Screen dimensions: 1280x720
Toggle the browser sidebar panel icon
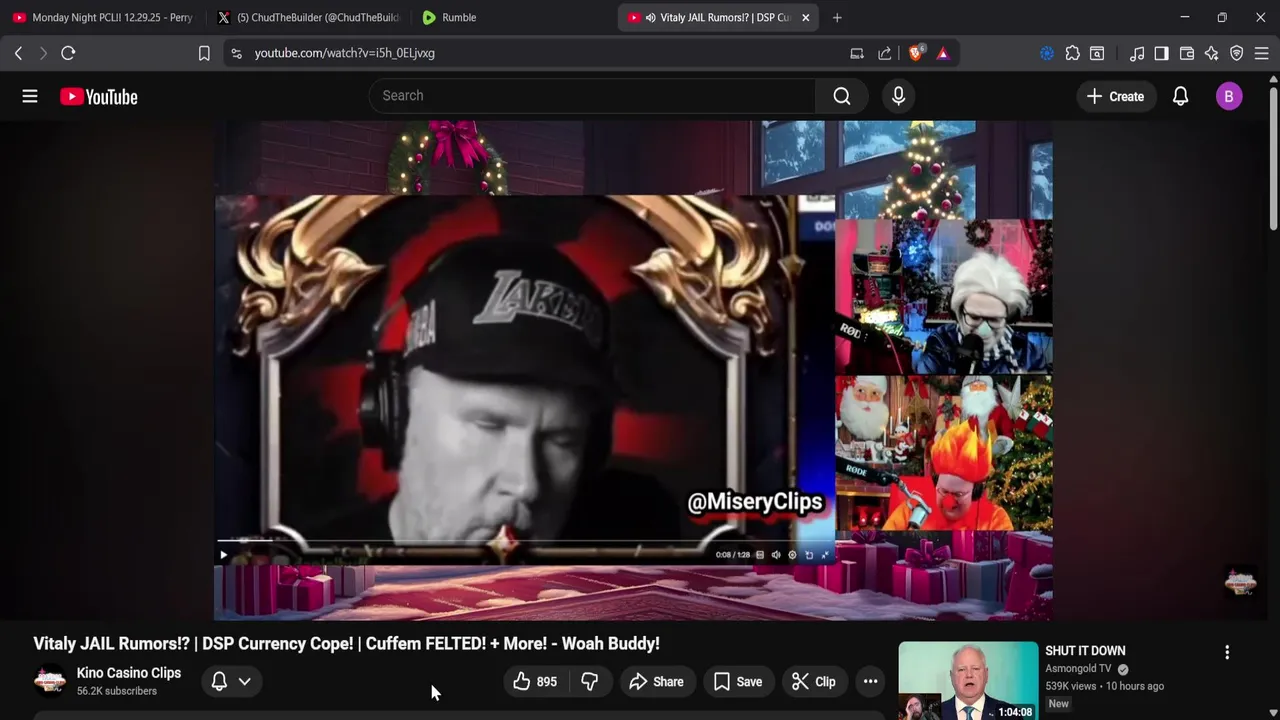[1161, 53]
